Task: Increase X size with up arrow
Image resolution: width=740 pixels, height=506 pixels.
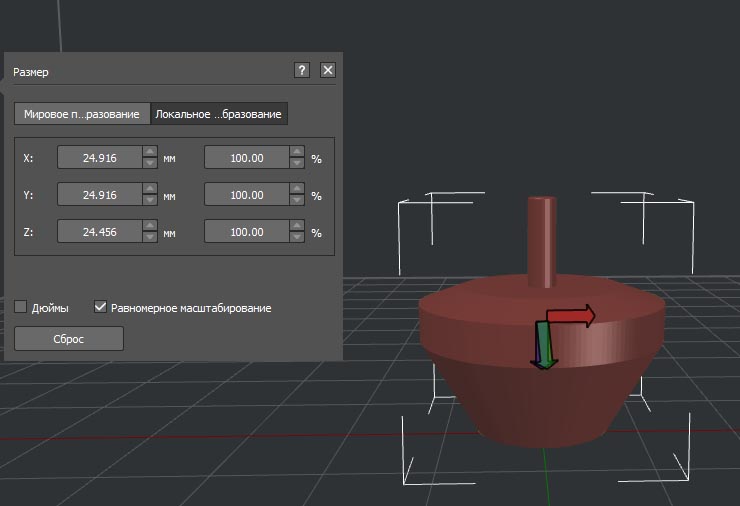Action: [x=150, y=153]
